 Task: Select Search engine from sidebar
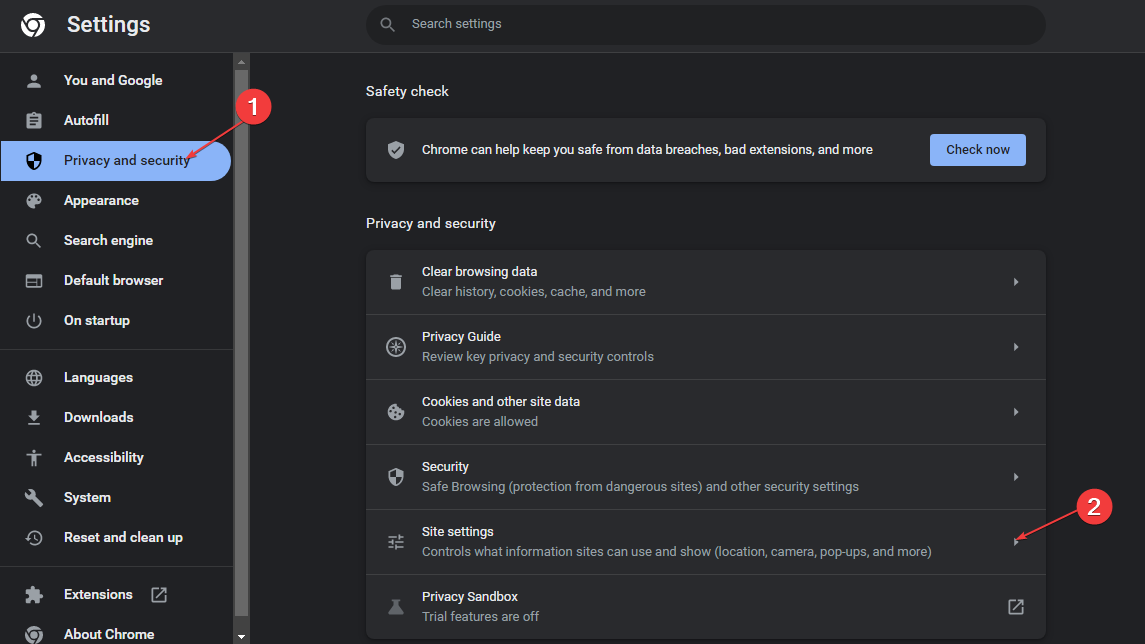point(108,240)
